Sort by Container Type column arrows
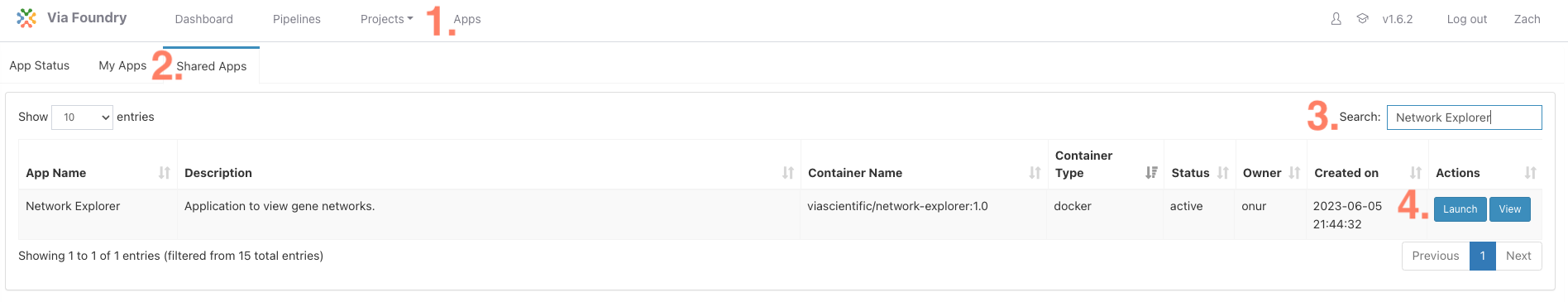 point(1151,173)
